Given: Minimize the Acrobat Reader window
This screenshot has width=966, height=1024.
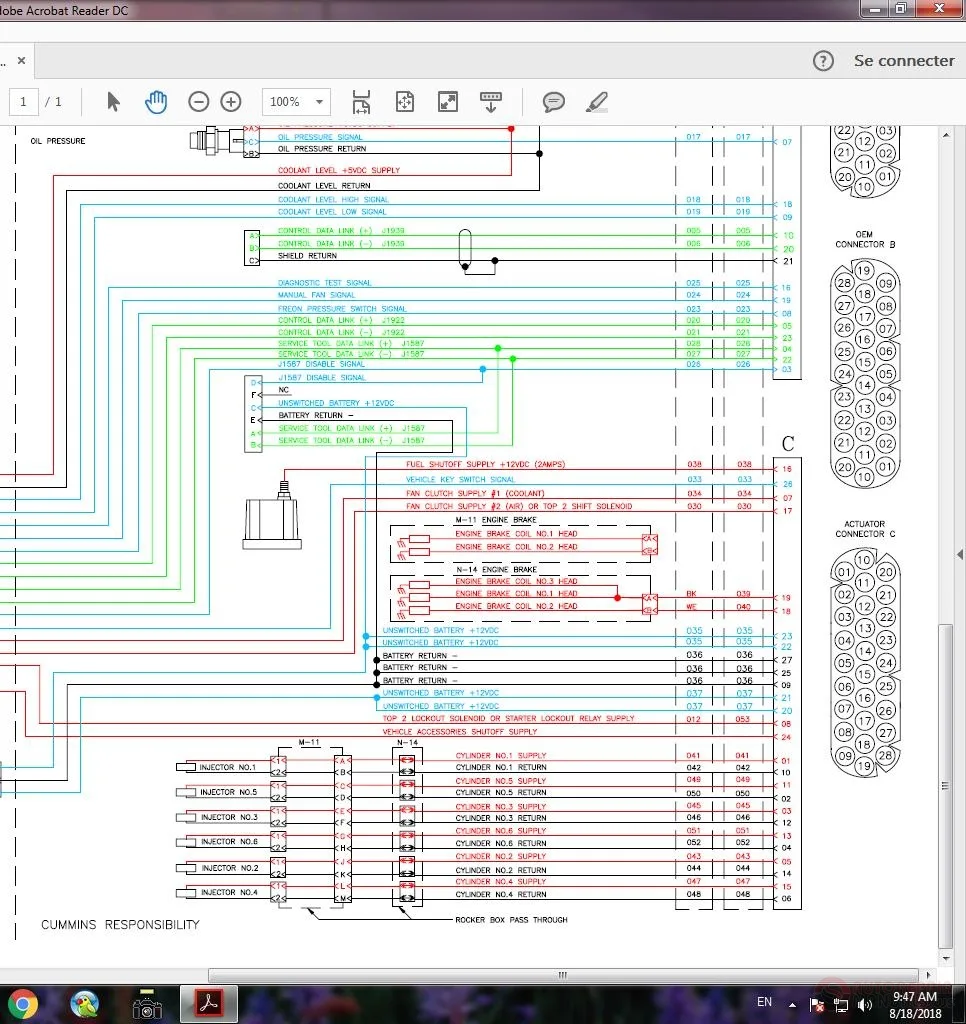Looking at the screenshot, I should tap(875, 9).
